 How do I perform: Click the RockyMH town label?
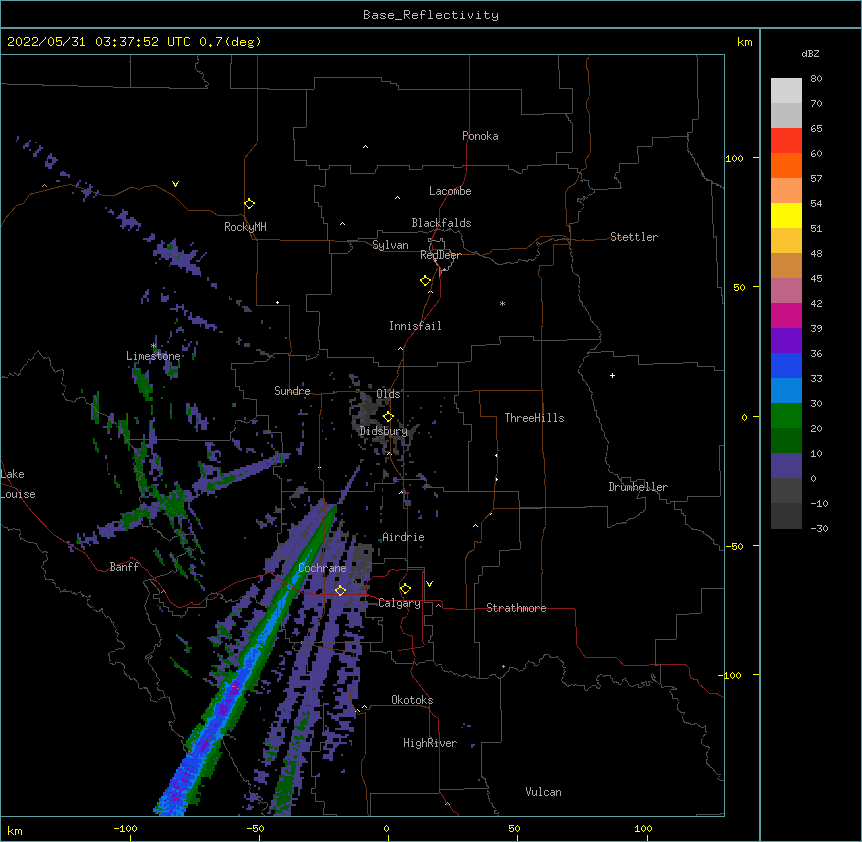coord(245,227)
